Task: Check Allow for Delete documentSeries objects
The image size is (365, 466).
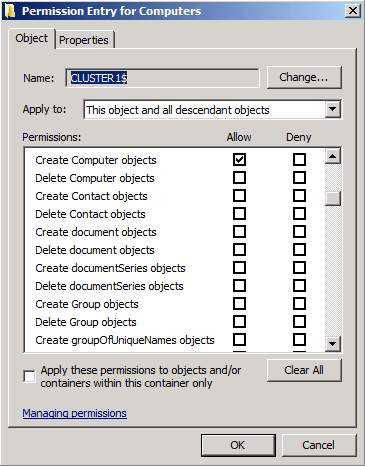Action: pyautogui.click(x=239, y=286)
